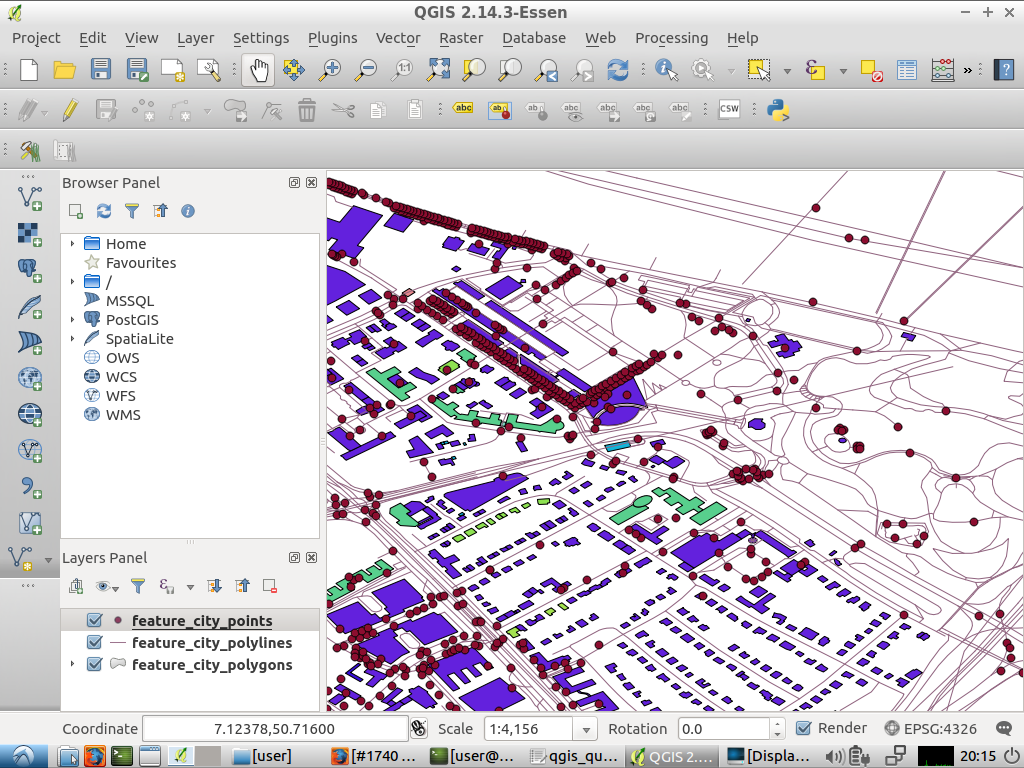Expand the PostGIS node
The width and height of the screenshot is (1024, 768).
72,319
